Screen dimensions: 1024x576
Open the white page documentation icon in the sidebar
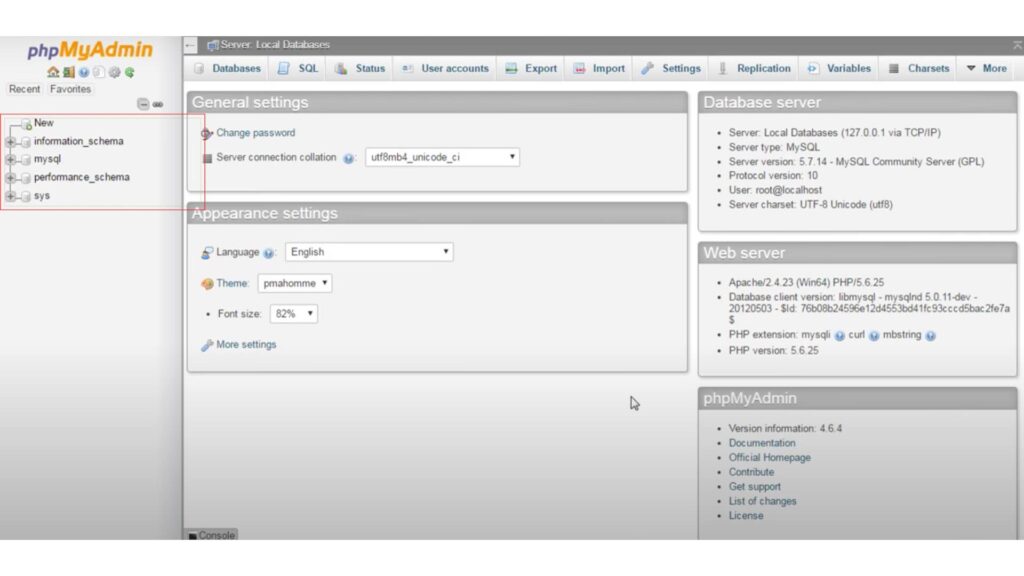click(x=99, y=72)
